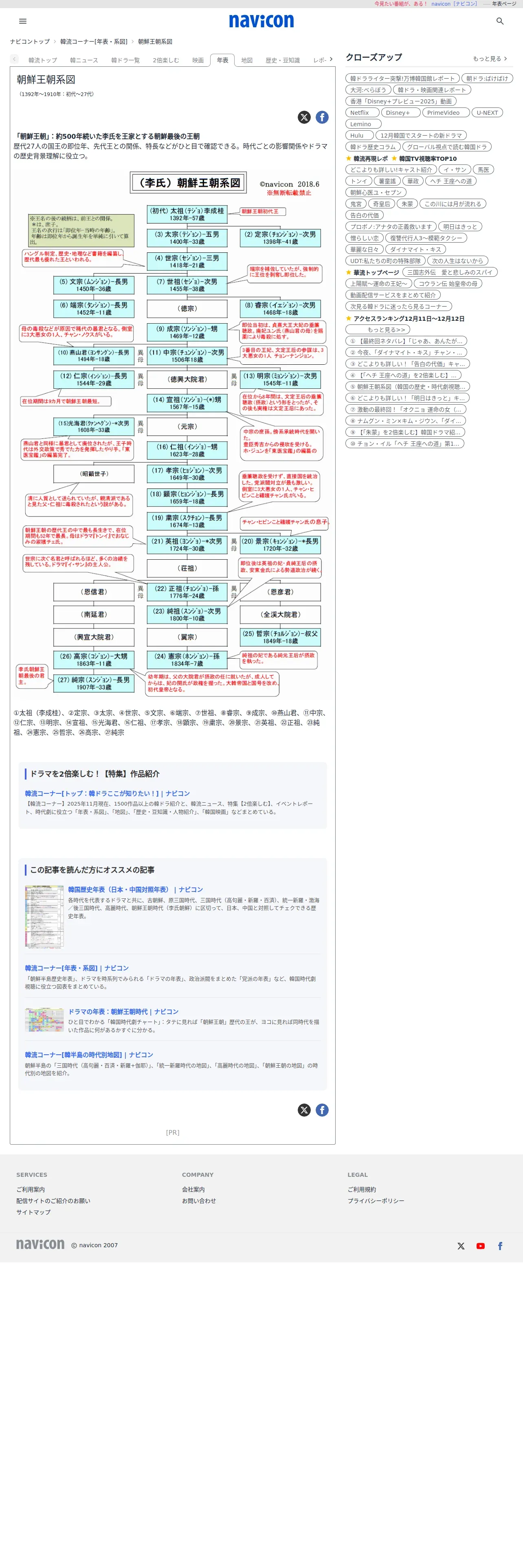
Task: Open the トンイ tag
Action: [x=358, y=181]
